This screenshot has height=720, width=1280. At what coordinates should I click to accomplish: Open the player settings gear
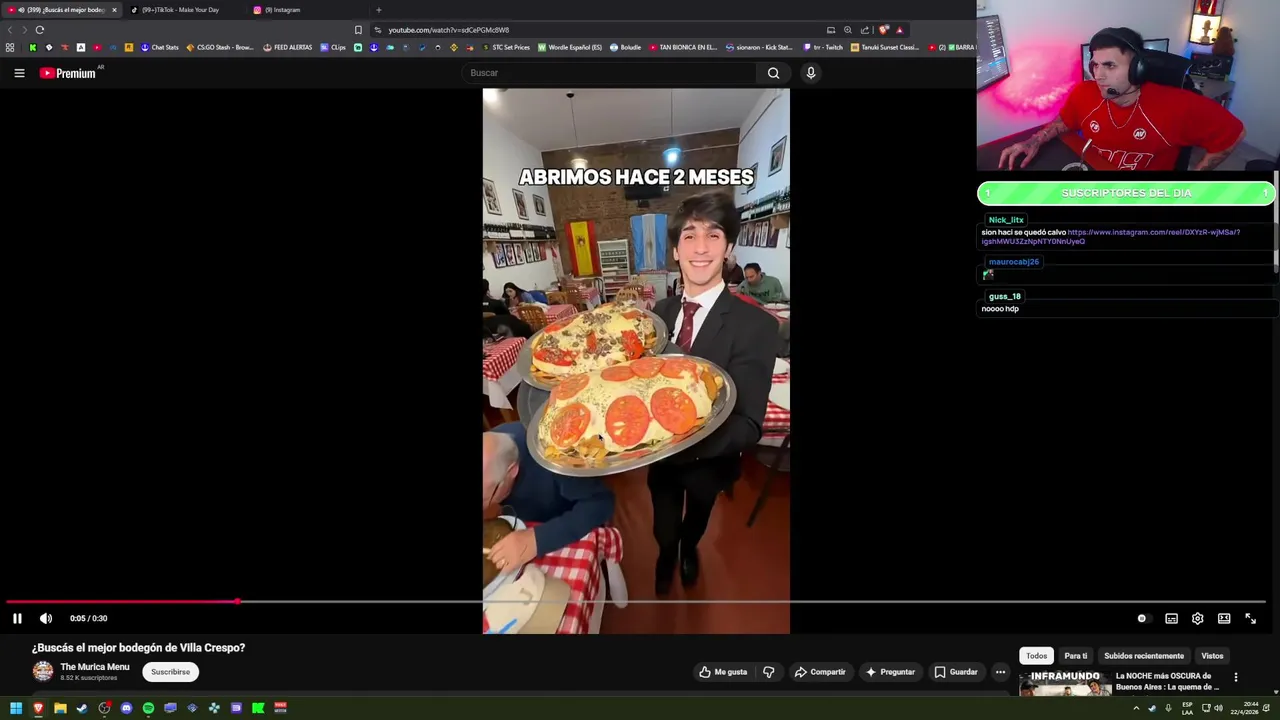1198,618
